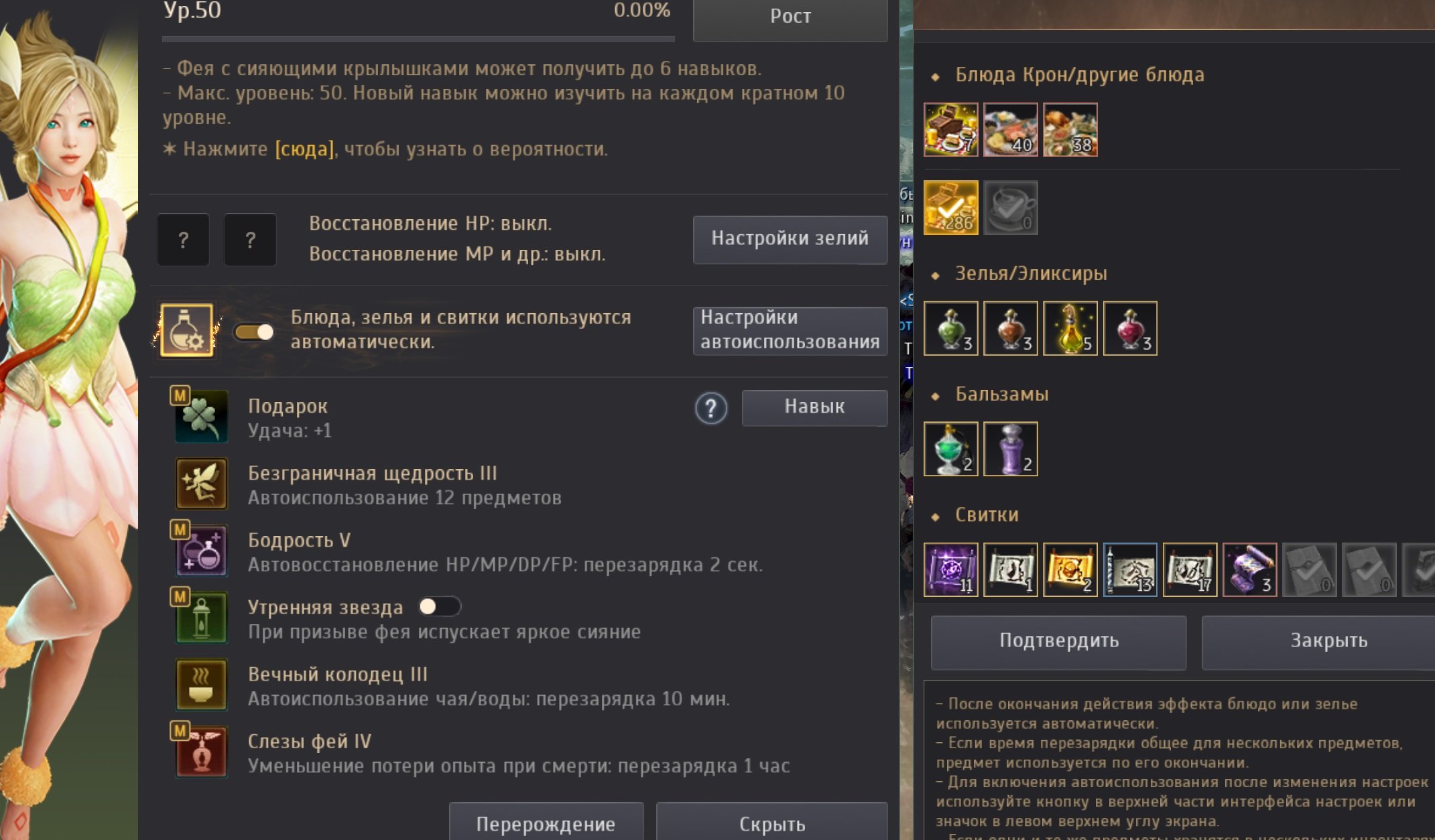Screen dimensions: 1435x840
Task: Click the auto-use potion flask icon
Action: pos(187,330)
